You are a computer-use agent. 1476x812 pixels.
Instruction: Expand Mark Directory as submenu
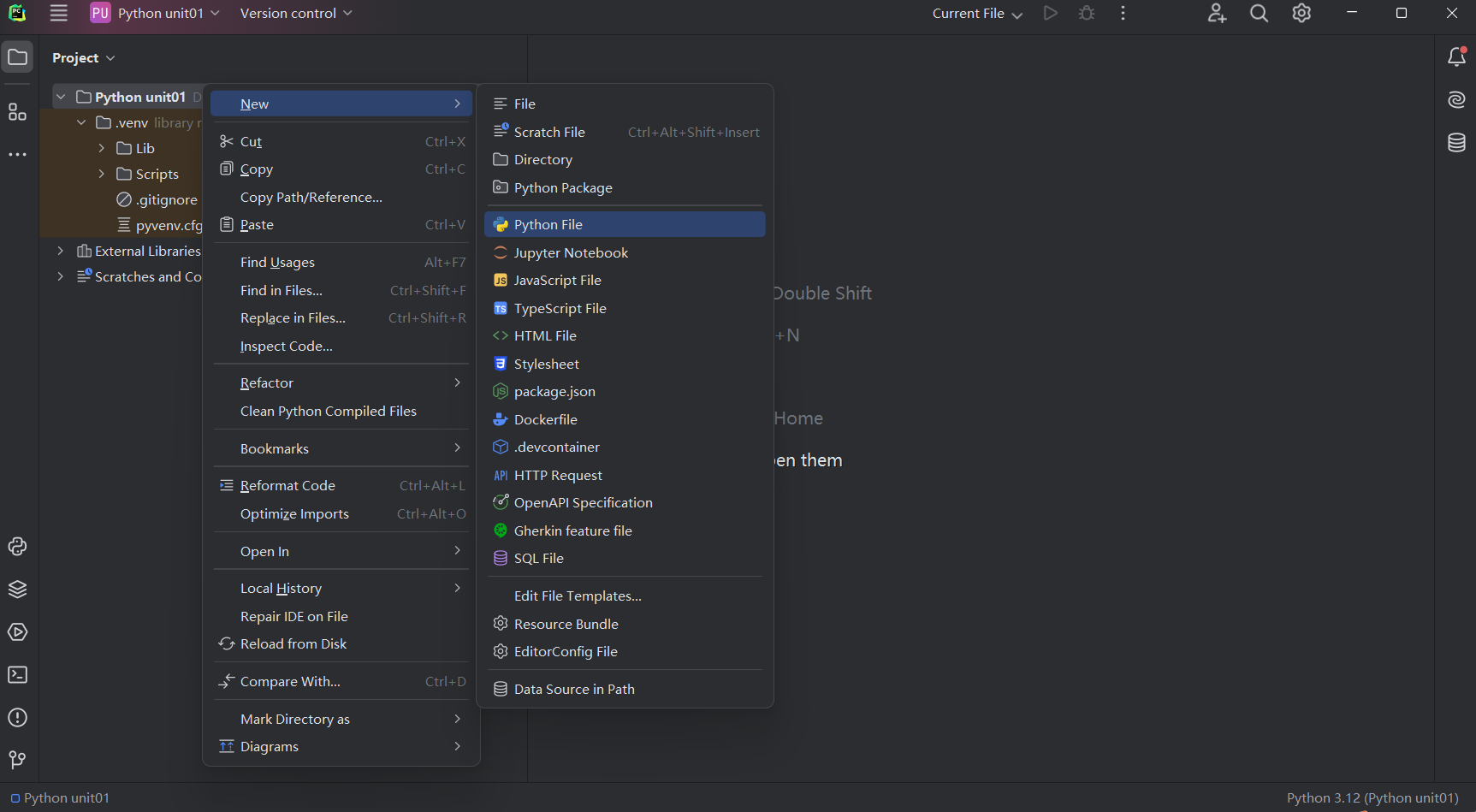pos(342,719)
